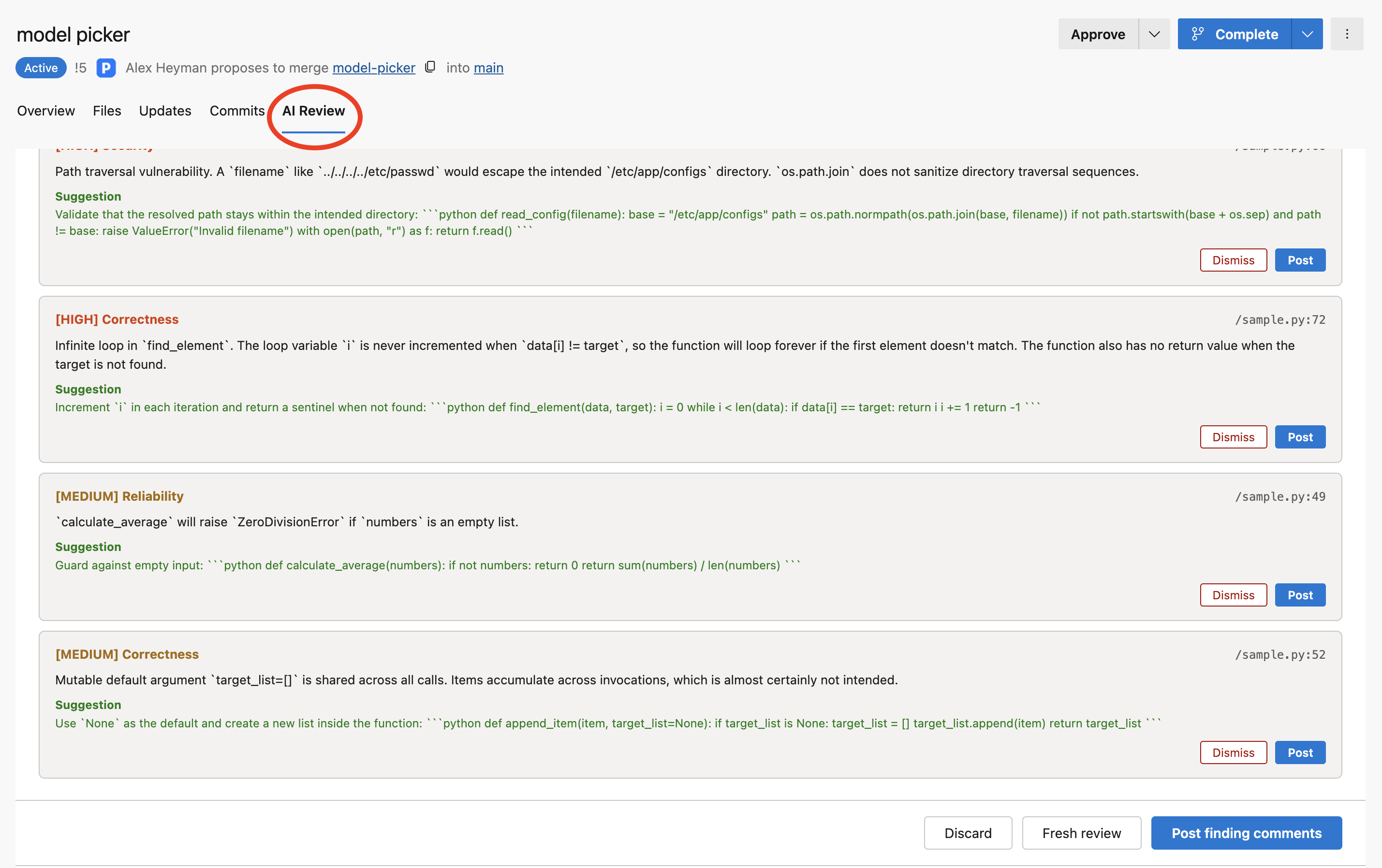
Task: Click the Fresh review button
Action: coord(1081,832)
